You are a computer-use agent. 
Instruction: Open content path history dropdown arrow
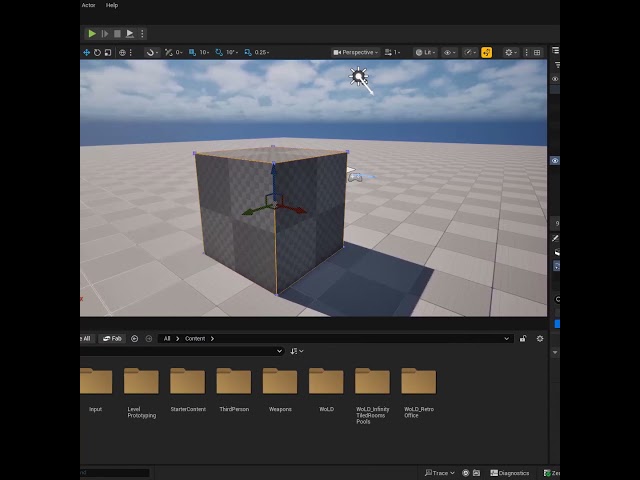[507, 338]
